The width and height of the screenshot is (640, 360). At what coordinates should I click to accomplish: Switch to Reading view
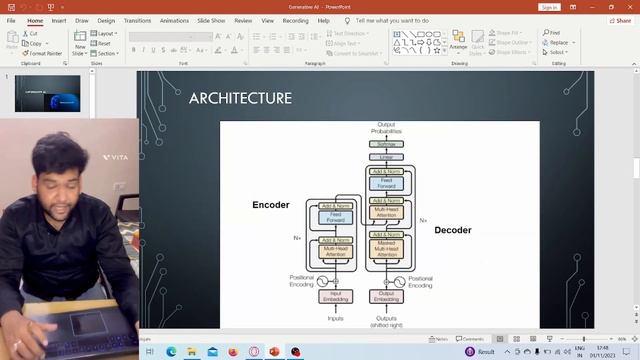(x=533, y=339)
